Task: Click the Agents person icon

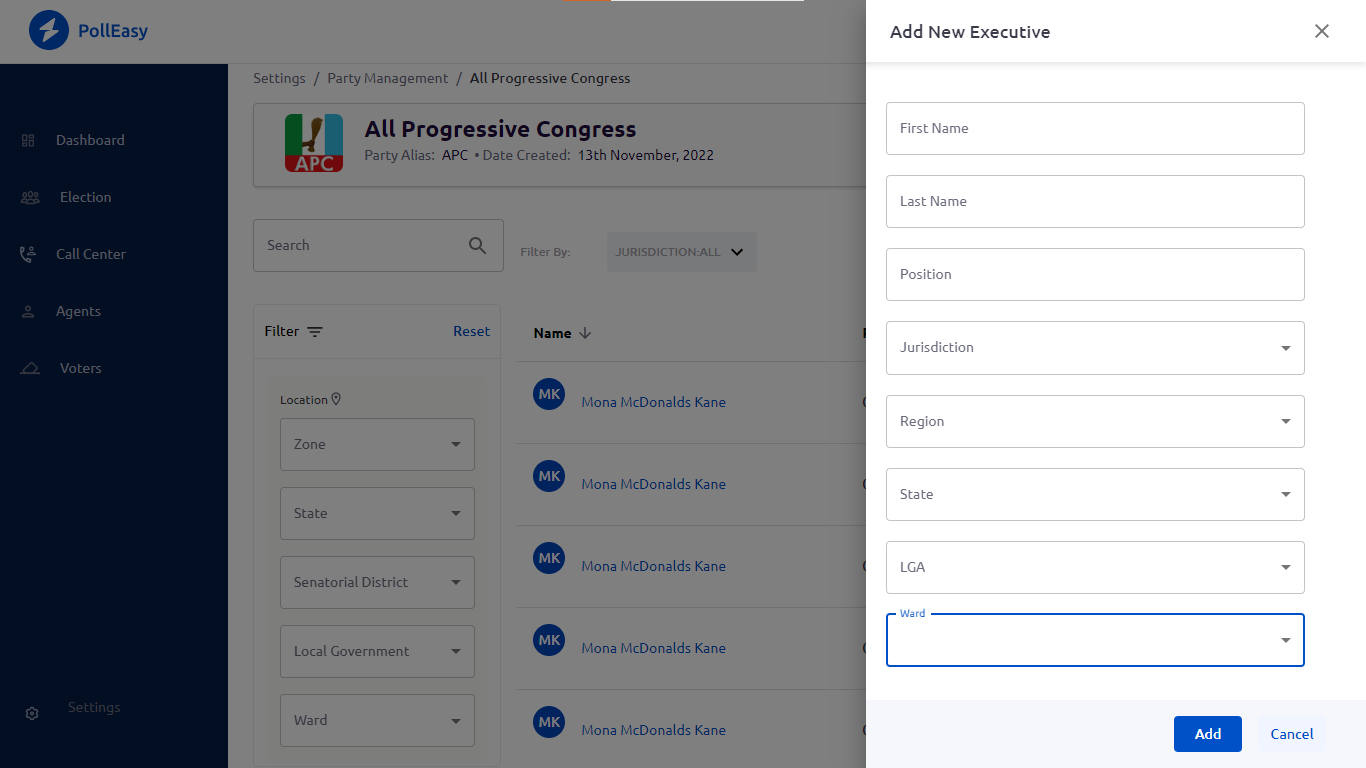Action: (28, 312)
